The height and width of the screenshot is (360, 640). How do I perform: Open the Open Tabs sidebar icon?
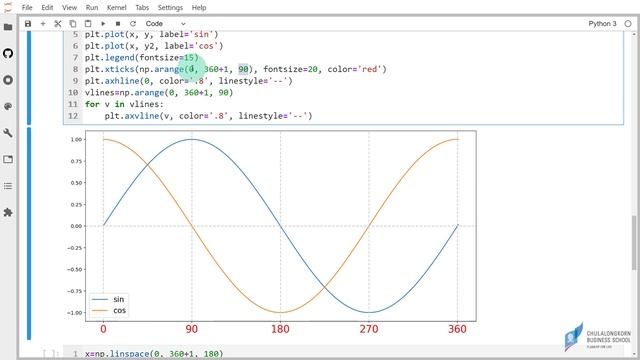[8, 160]
